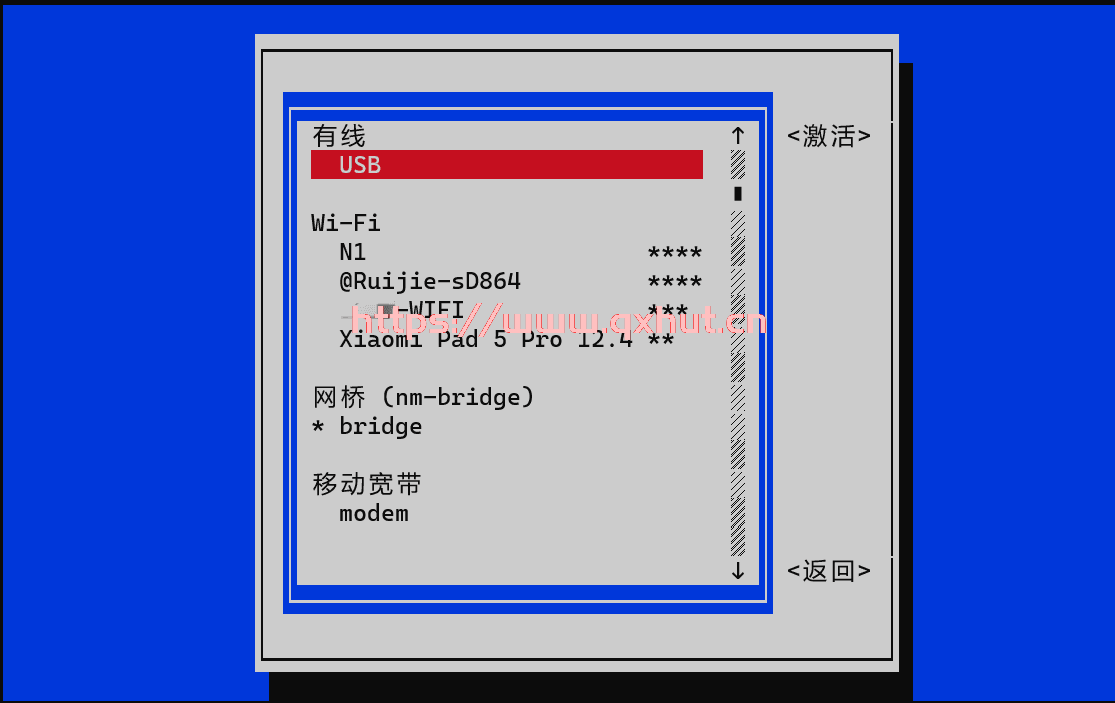1115x703 pixels.
Task: Pick the Xiaomi Pad 5 Pro 12.4 network
Action: click(x=506, y=340)
